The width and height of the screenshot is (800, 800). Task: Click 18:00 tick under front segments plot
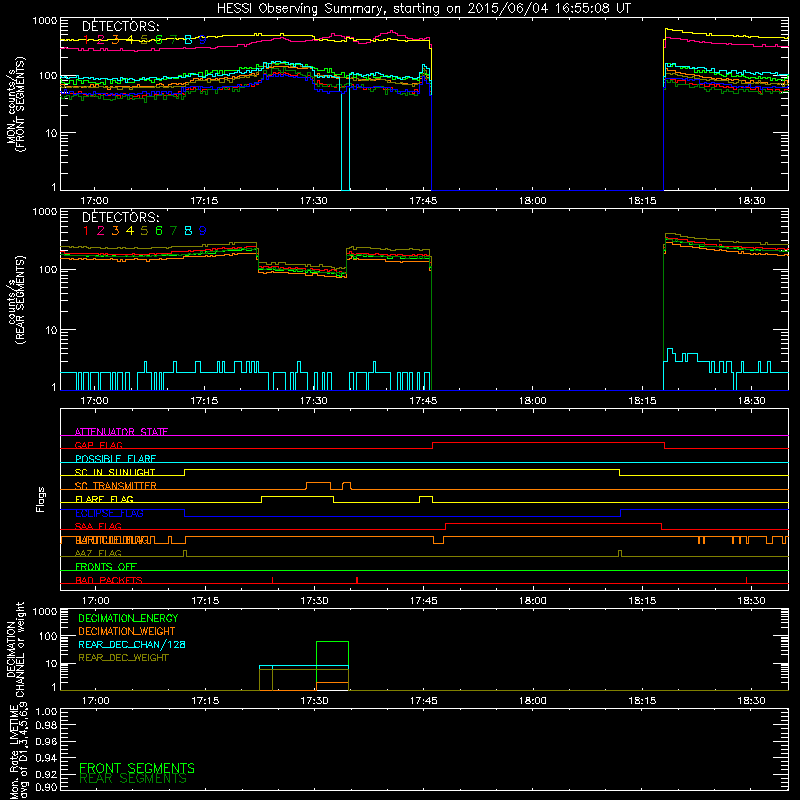(533, 201)
